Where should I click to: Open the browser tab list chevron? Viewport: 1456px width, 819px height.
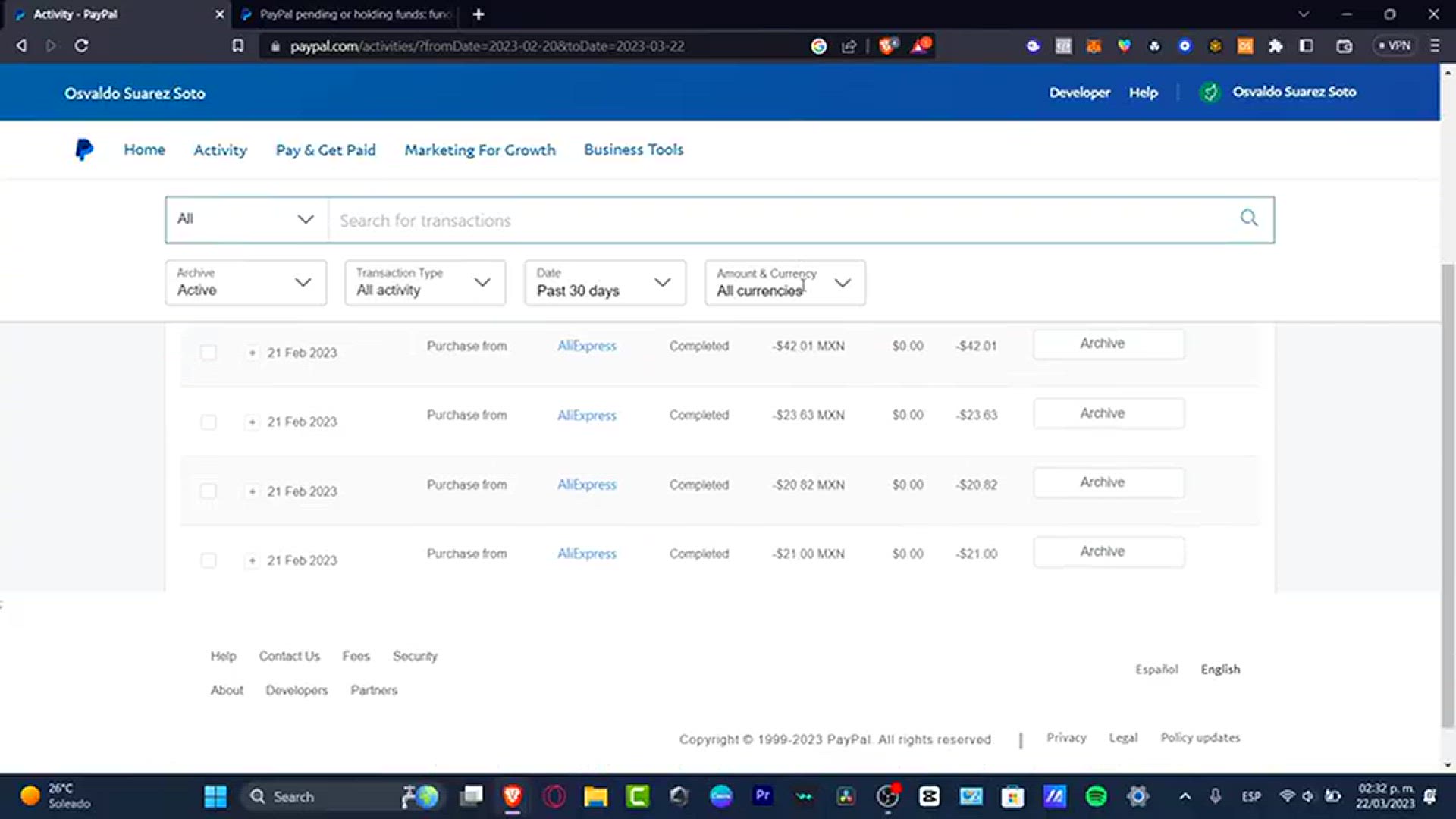click(x=1303, y=14)
